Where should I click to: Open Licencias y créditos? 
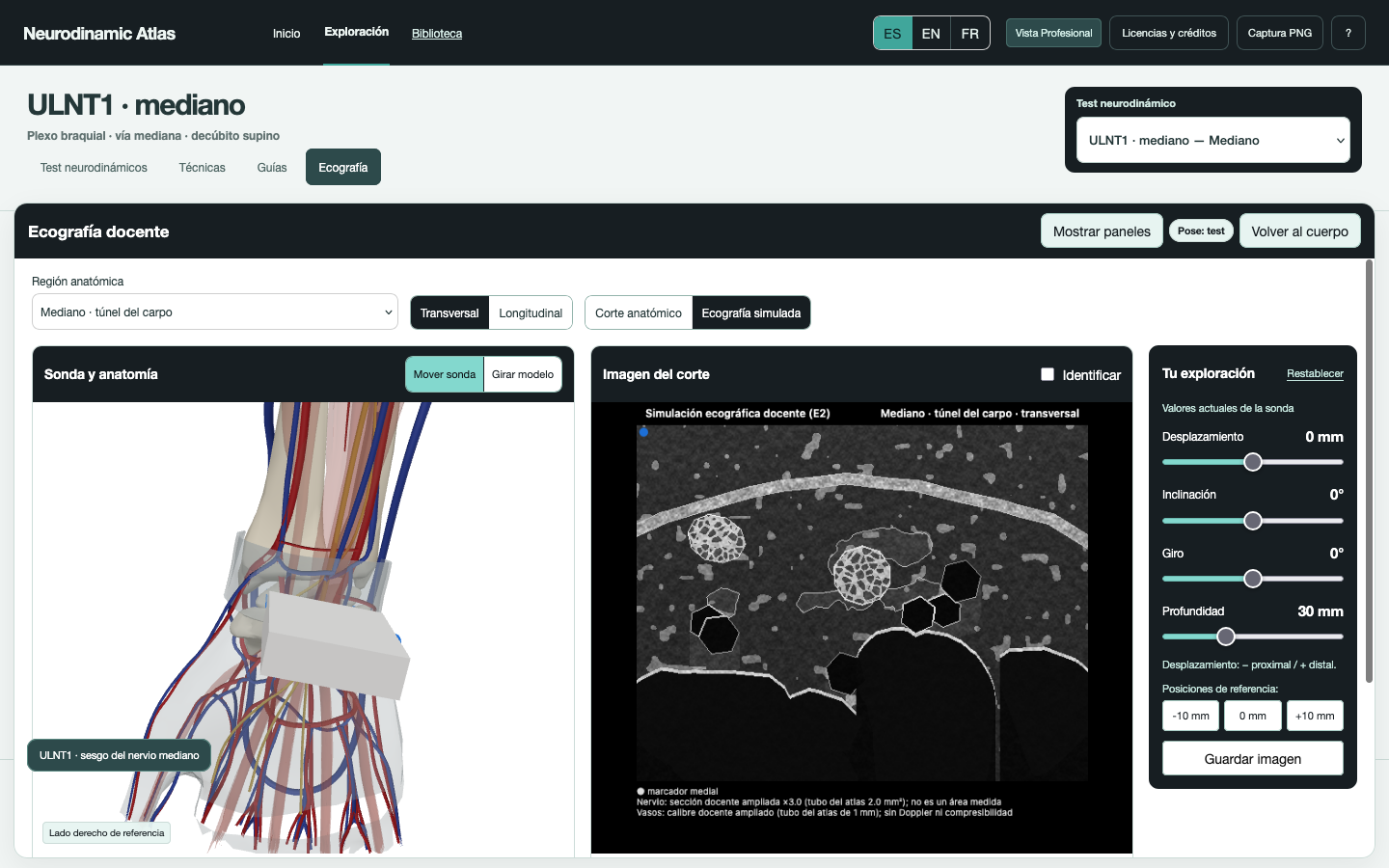click(x=1169, y=33)
